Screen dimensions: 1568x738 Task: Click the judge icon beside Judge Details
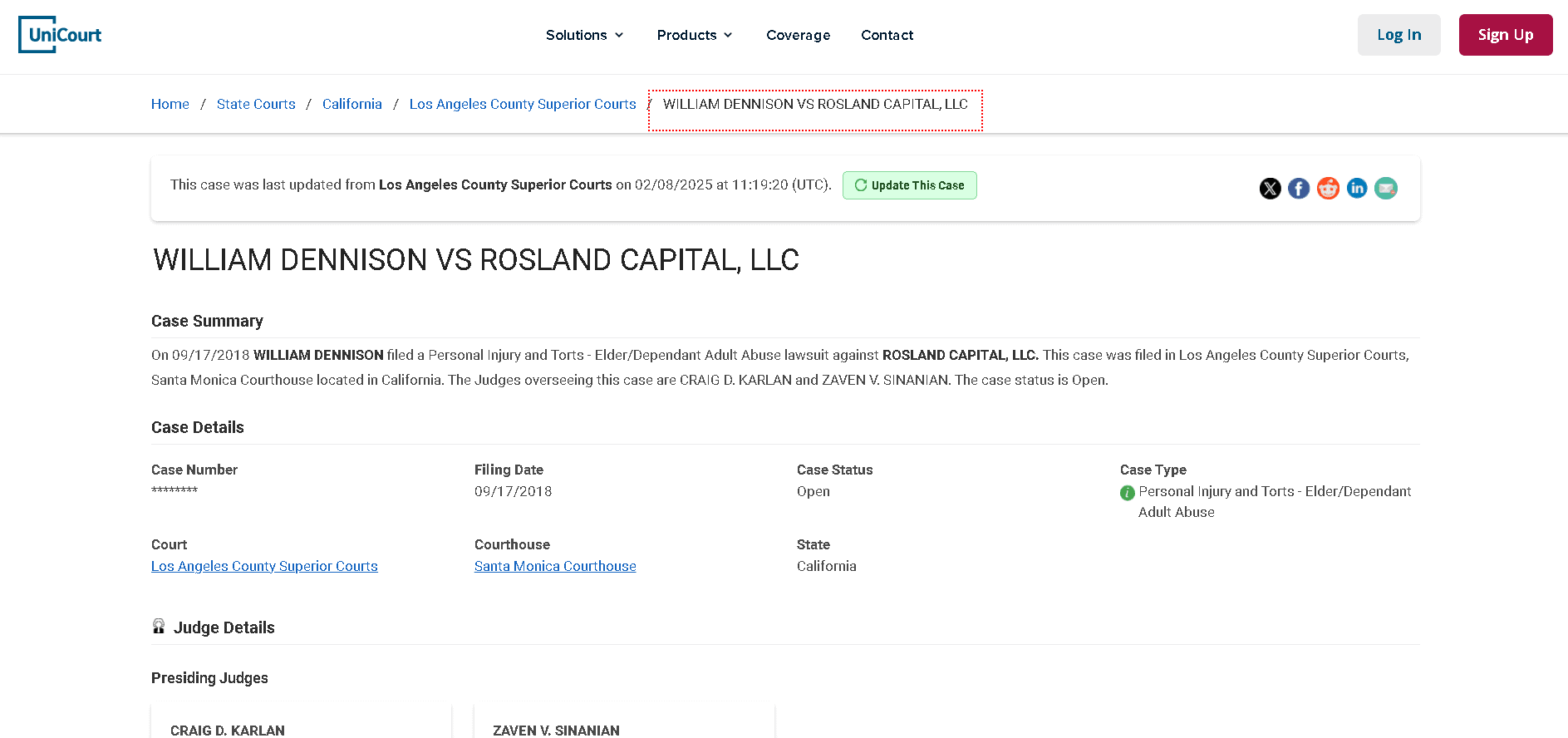[x=159, y=627]
